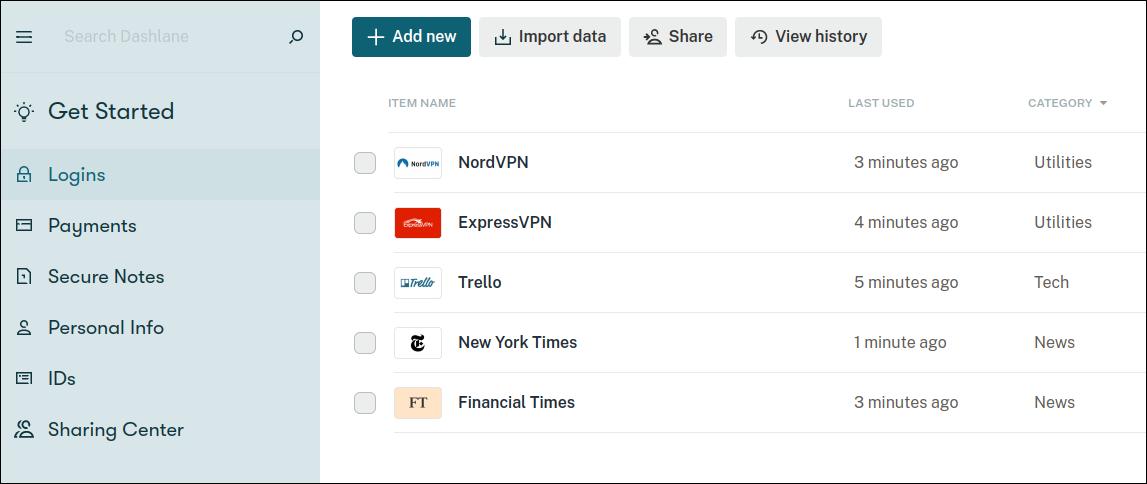Focus the Search Dashlane field

170,37
